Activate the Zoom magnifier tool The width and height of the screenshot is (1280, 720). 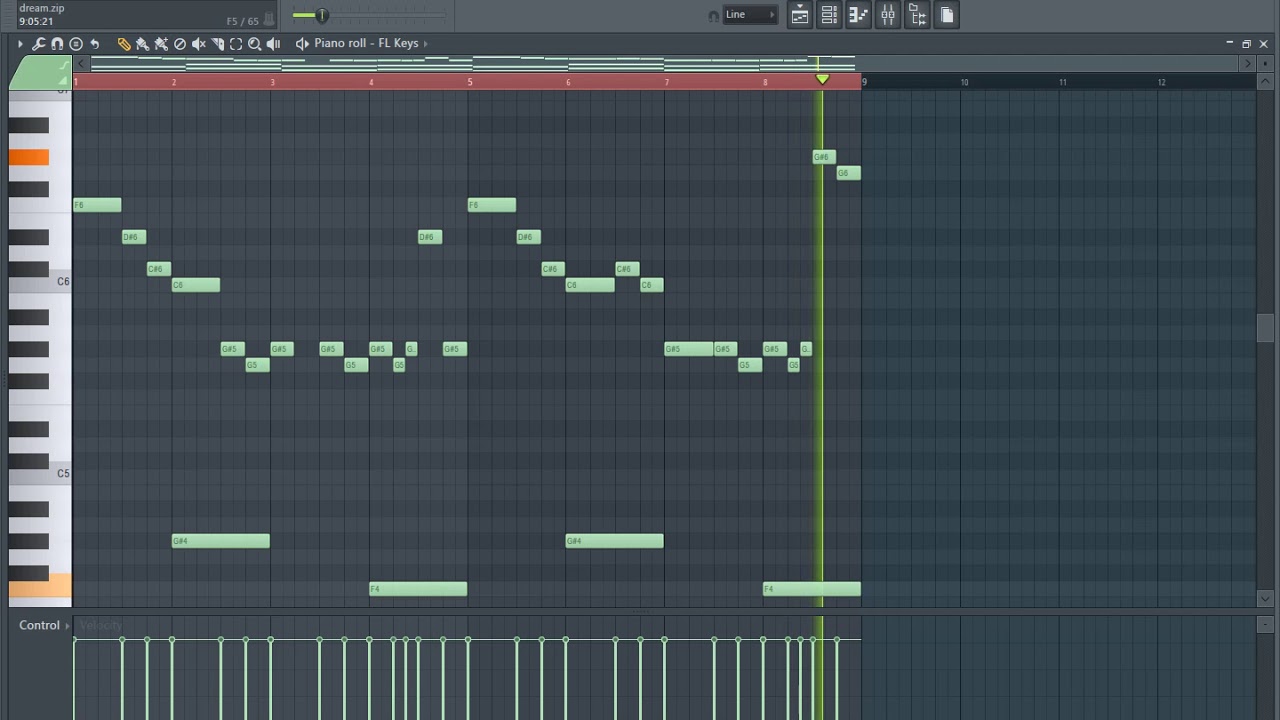point(255,44)
